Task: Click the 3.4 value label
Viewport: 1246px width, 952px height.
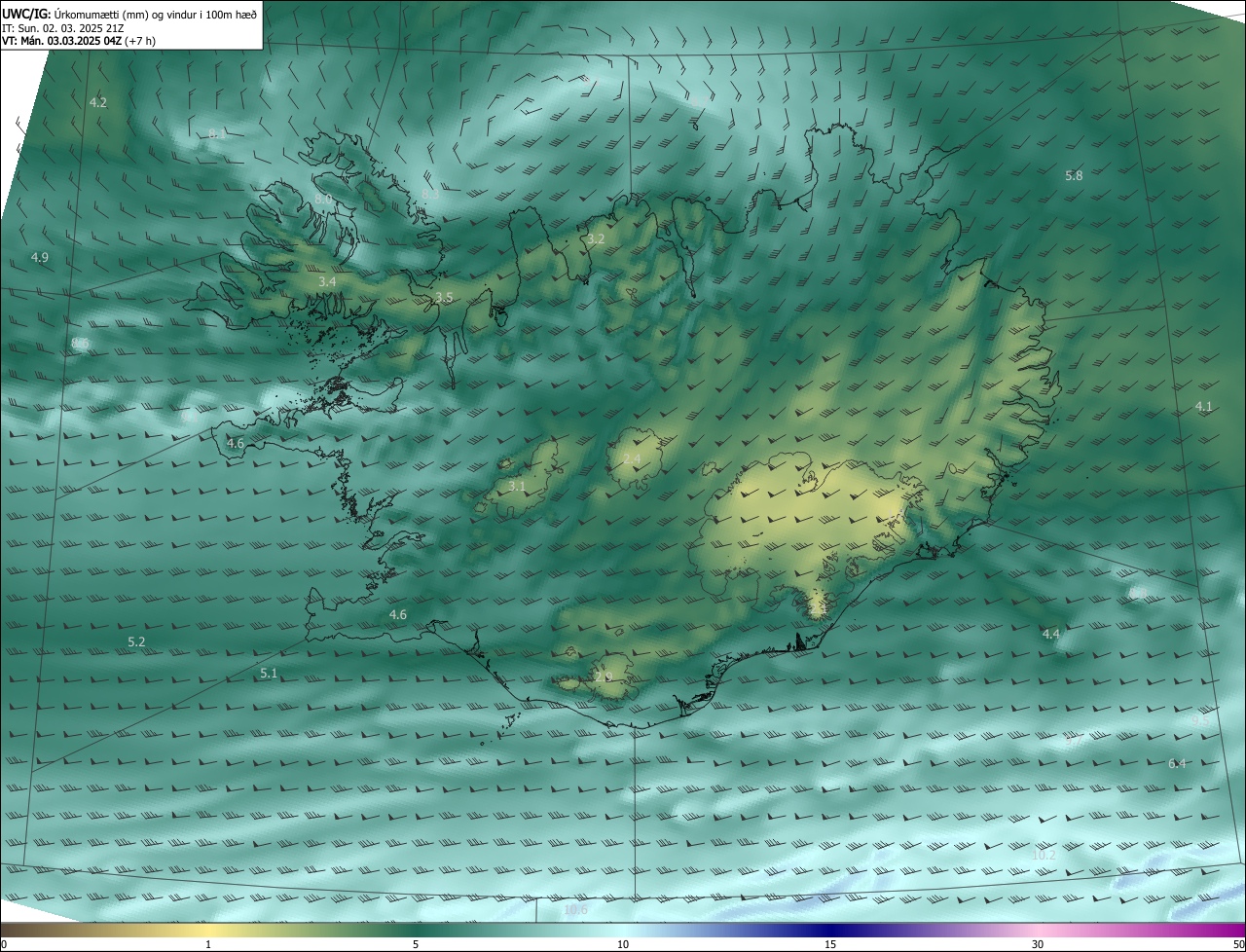Action: coord(327,281)
